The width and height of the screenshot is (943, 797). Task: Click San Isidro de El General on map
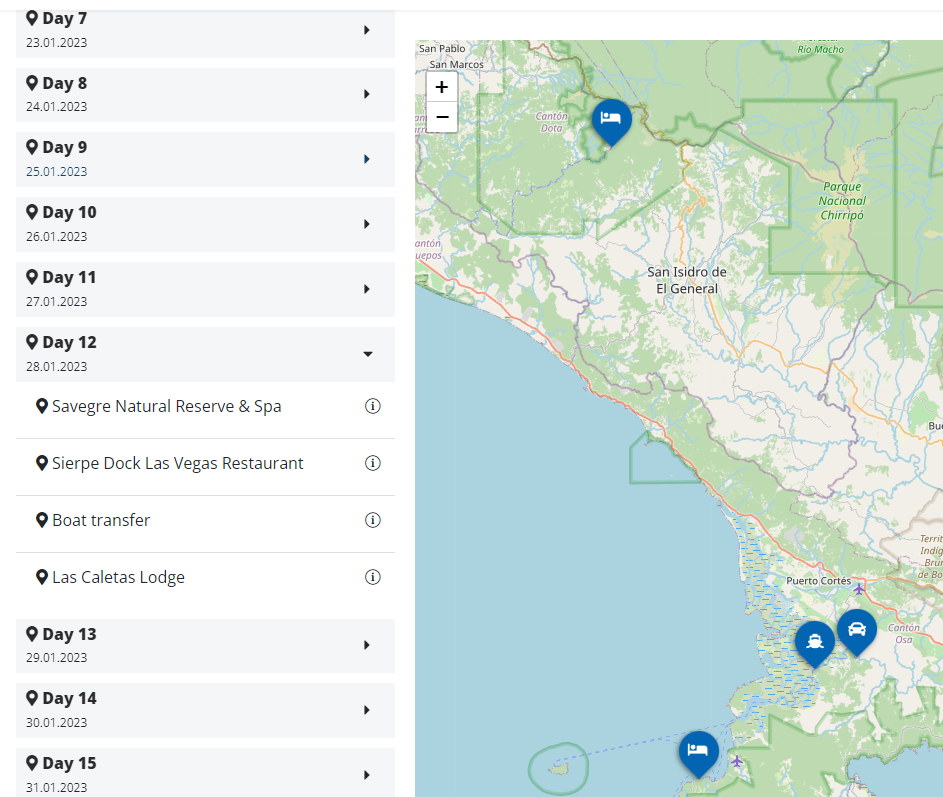[686, 280]
